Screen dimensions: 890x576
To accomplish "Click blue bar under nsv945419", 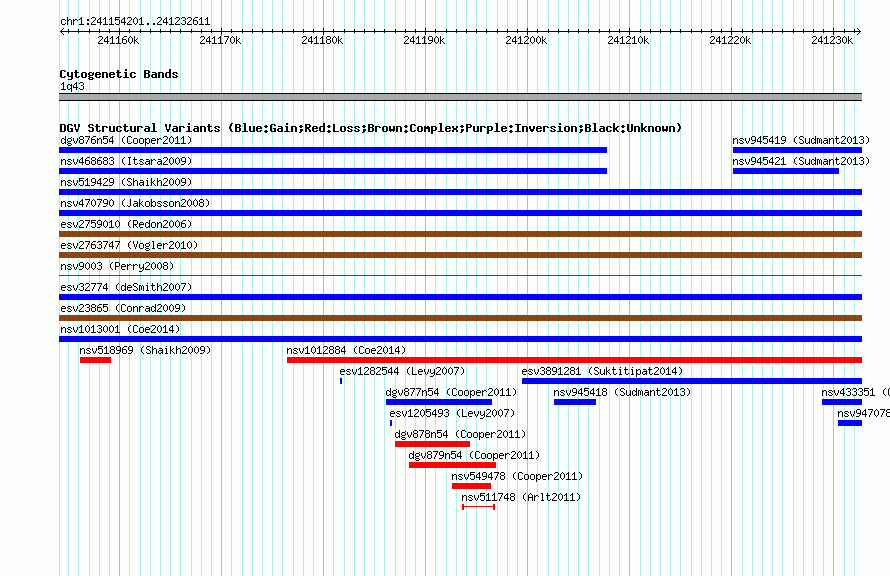I will pyautogui.click(x=797, y=150).
